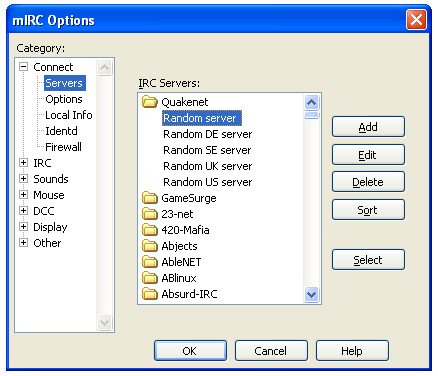Click the ABlinux folder icon
This screenshot has width=438, height=376.
pos(149,278)
